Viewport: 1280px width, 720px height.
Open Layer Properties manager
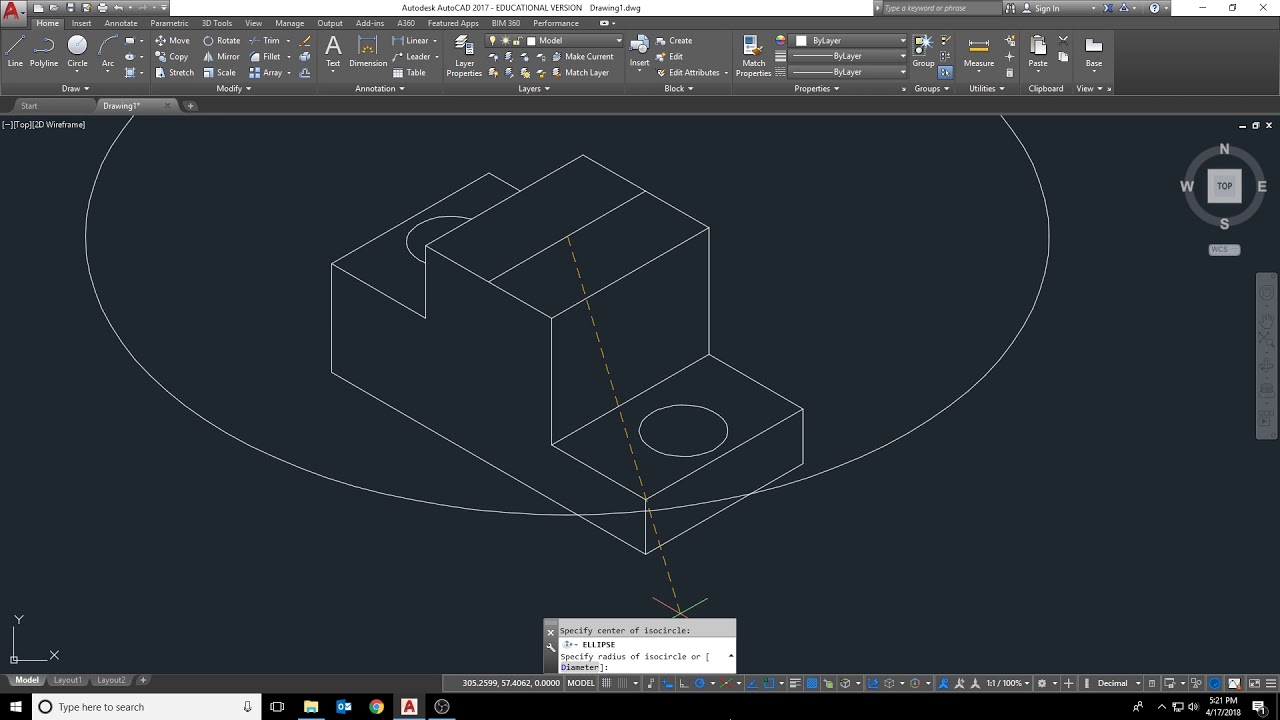[464, 56]
